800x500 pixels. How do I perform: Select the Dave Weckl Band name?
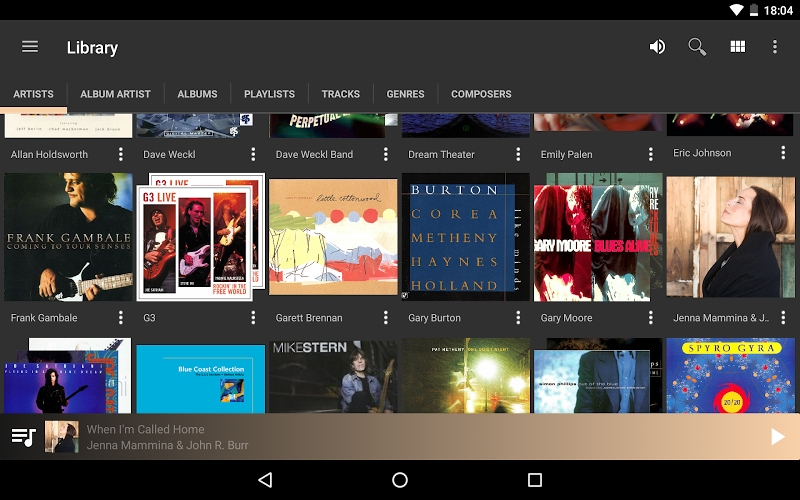314,155
